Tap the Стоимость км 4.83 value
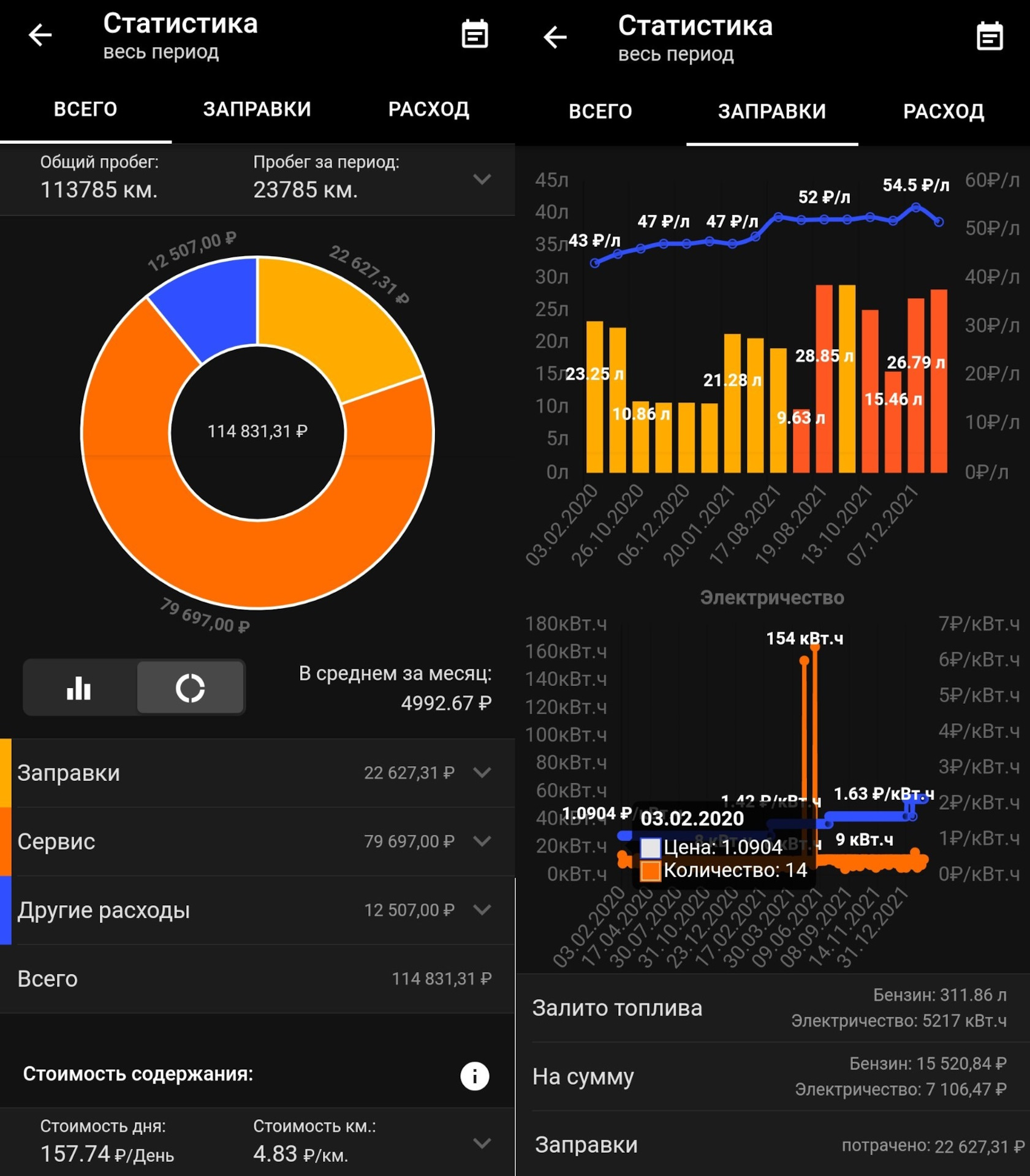This screenshot has height=1176, width=1030. (x=300, y=1154)
